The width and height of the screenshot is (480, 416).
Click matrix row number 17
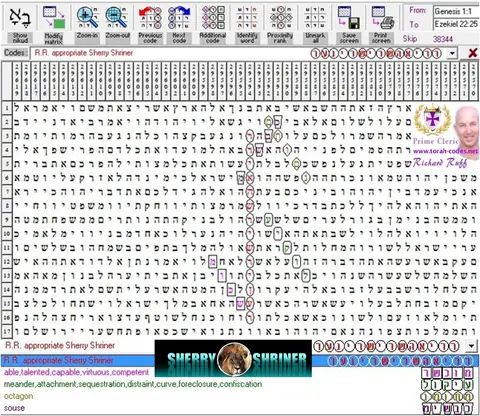click(7, 332)
